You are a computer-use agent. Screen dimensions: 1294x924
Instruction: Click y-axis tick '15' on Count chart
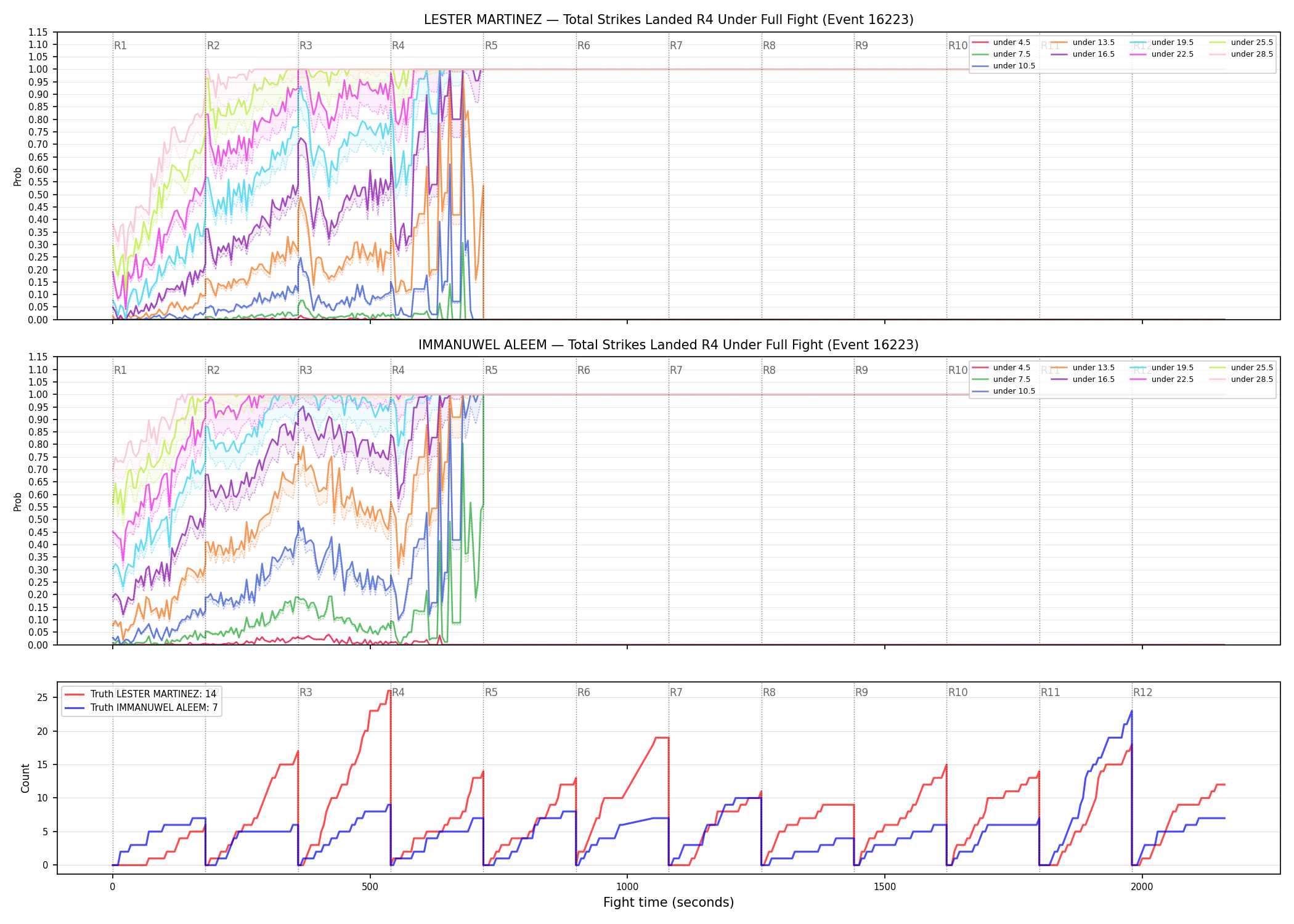(x=43, y=764)
